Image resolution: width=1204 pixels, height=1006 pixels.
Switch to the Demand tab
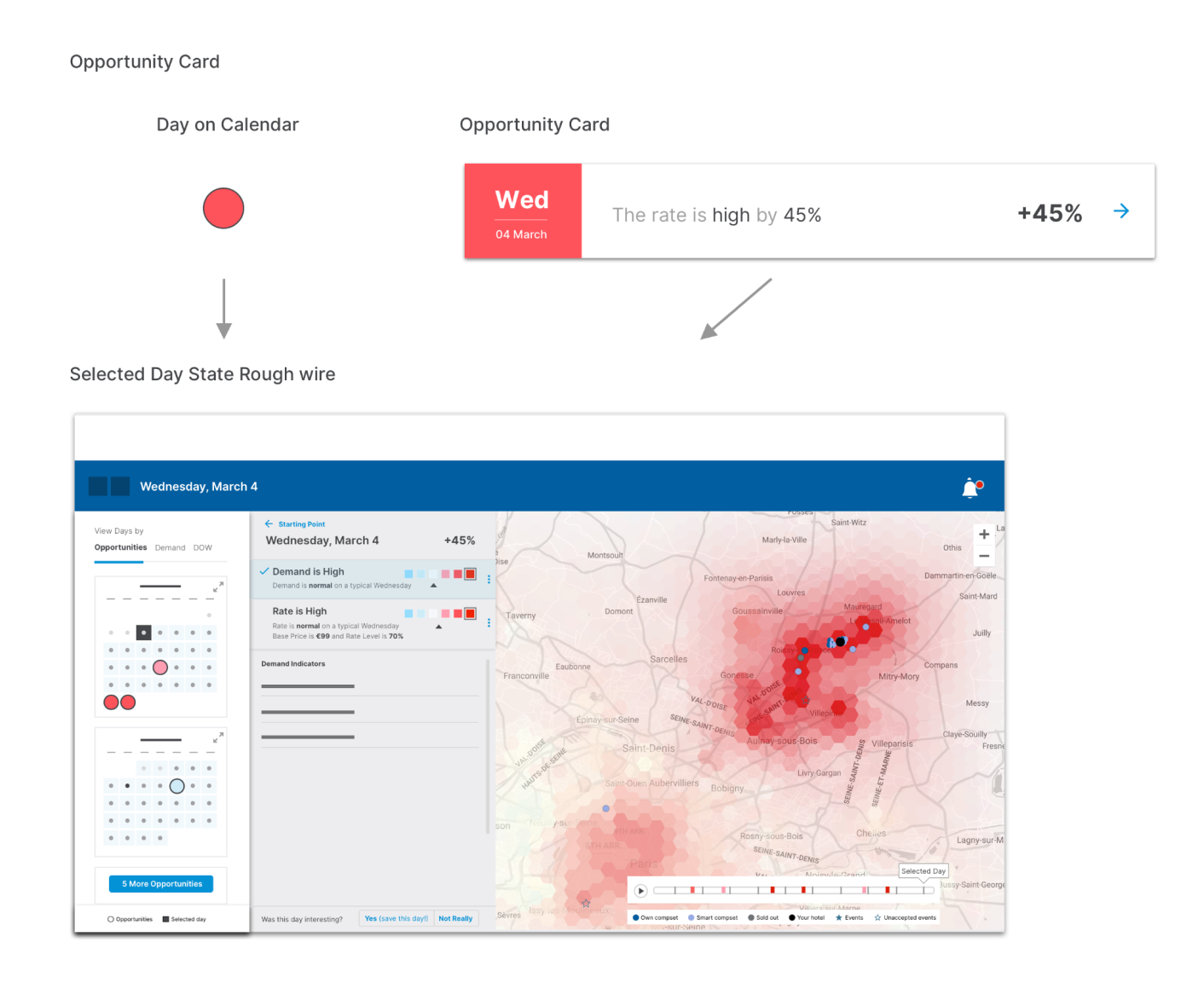170,548
